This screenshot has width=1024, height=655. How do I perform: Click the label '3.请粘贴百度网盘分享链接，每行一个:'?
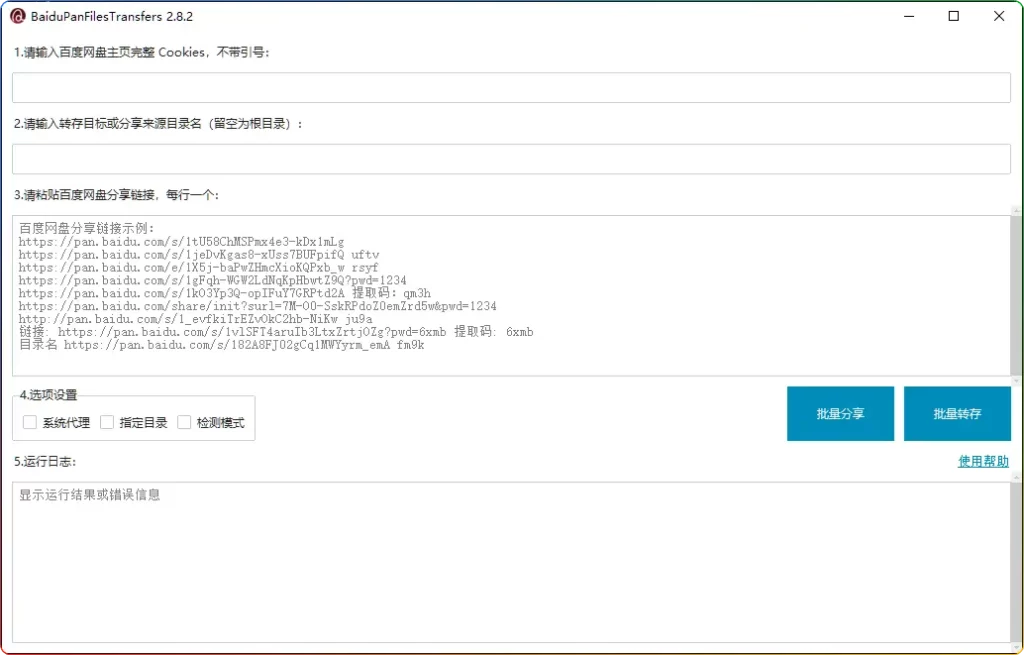pyautogui.click(x=116, y=195)
